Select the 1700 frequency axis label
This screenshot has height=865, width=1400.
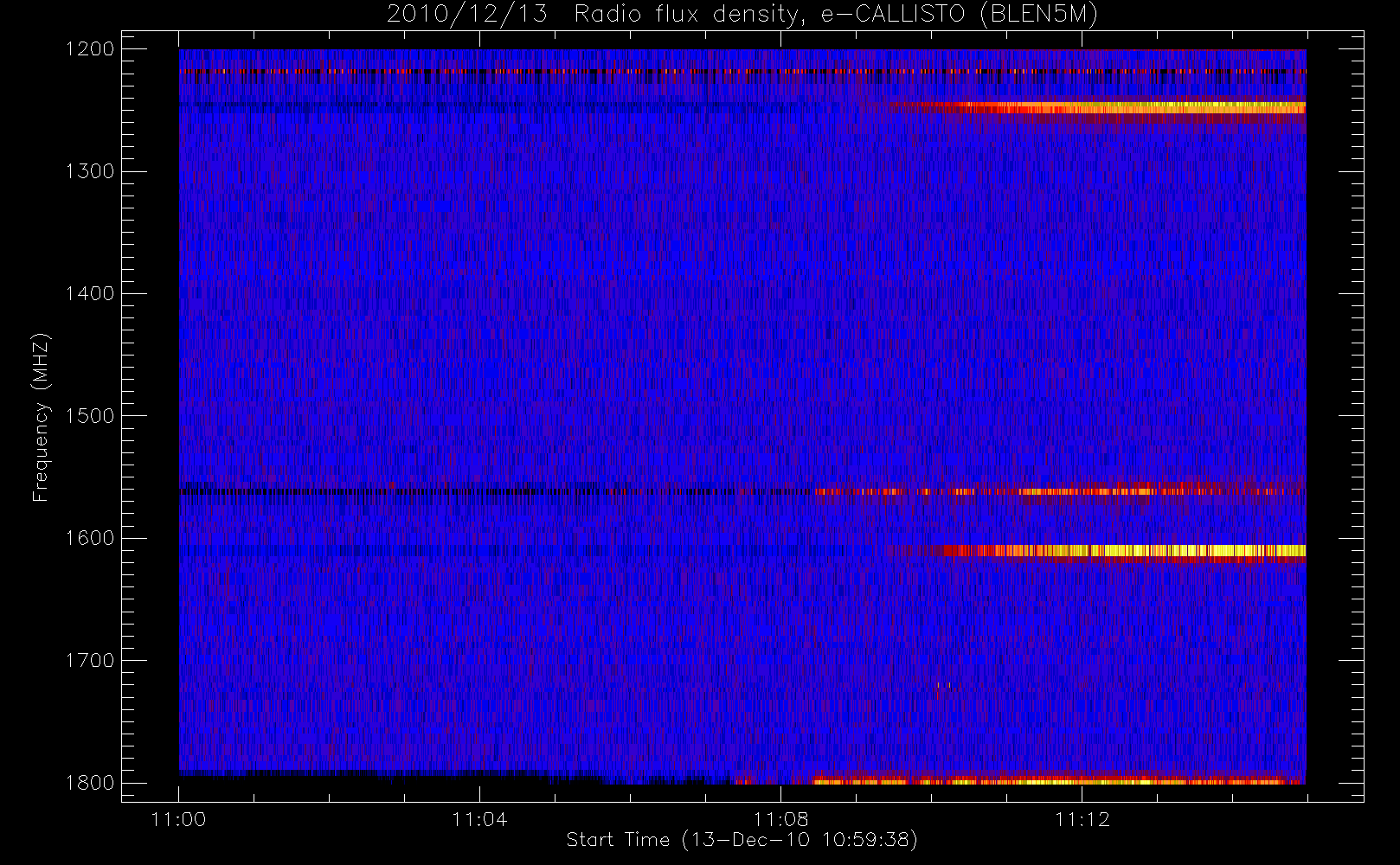(90, 661)
